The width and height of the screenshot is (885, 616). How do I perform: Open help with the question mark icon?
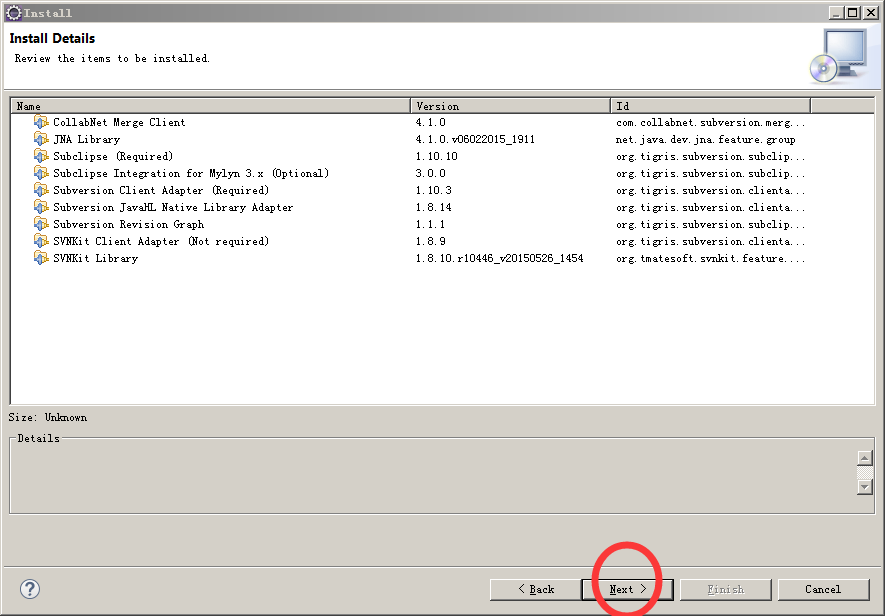[x=30, y=589]
